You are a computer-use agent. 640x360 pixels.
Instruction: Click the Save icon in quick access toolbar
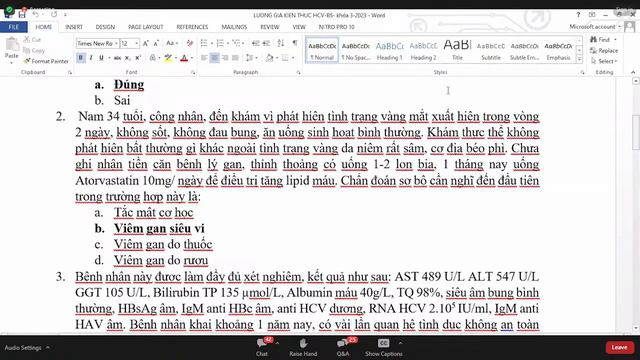coord(22,15)
